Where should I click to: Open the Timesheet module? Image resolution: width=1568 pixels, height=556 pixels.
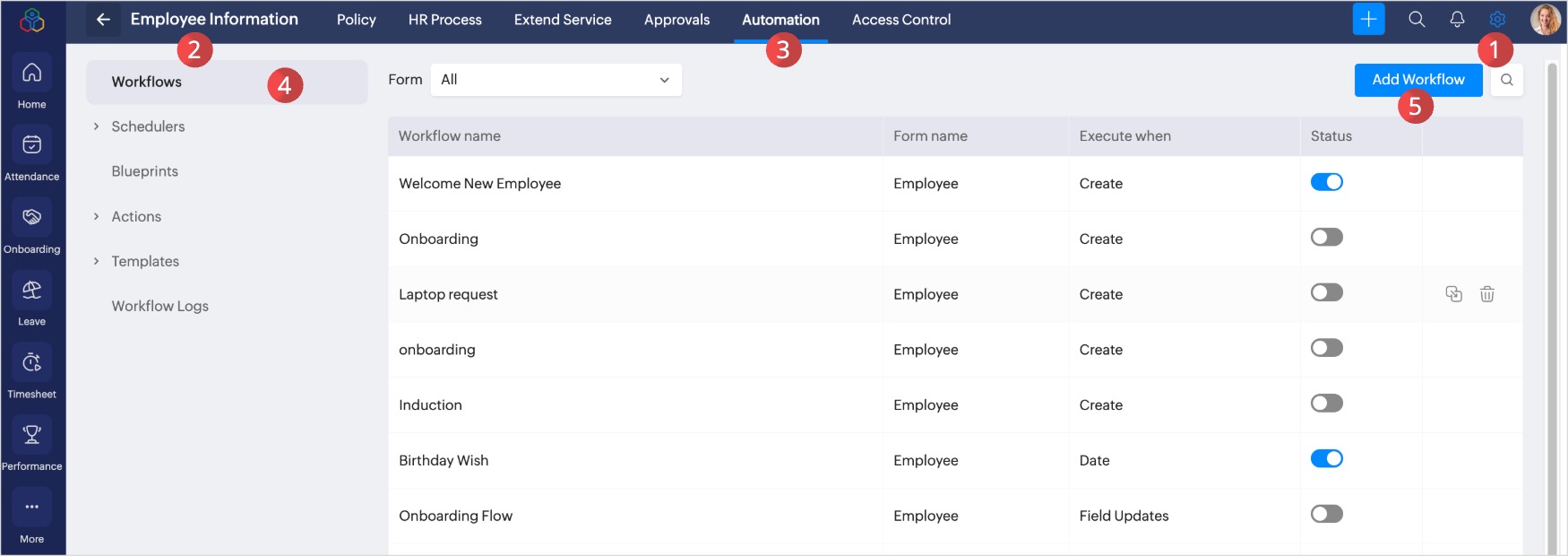31,363
